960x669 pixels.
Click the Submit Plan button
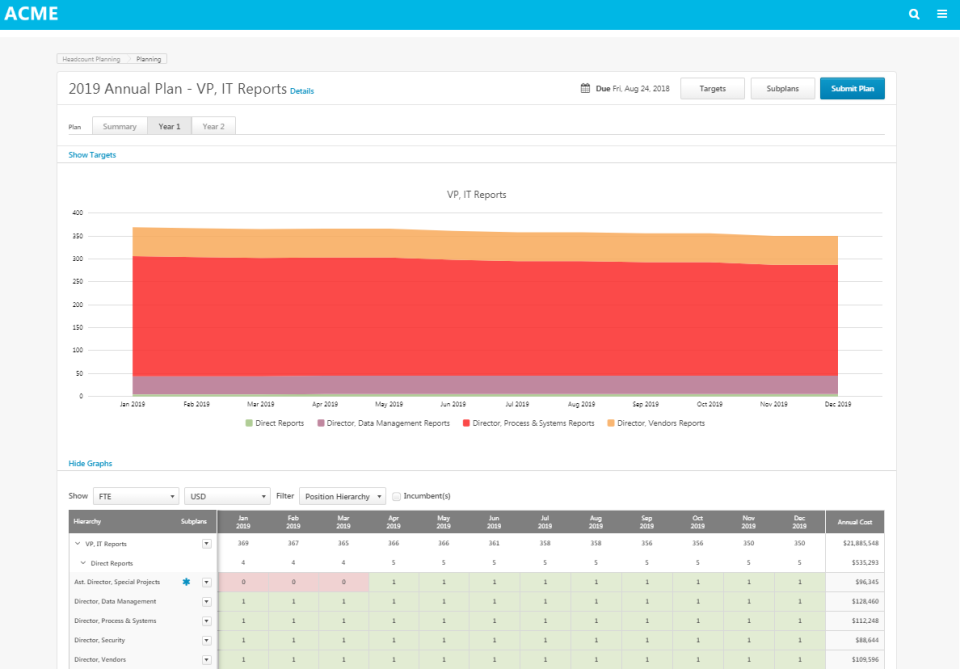pos(852,88)
